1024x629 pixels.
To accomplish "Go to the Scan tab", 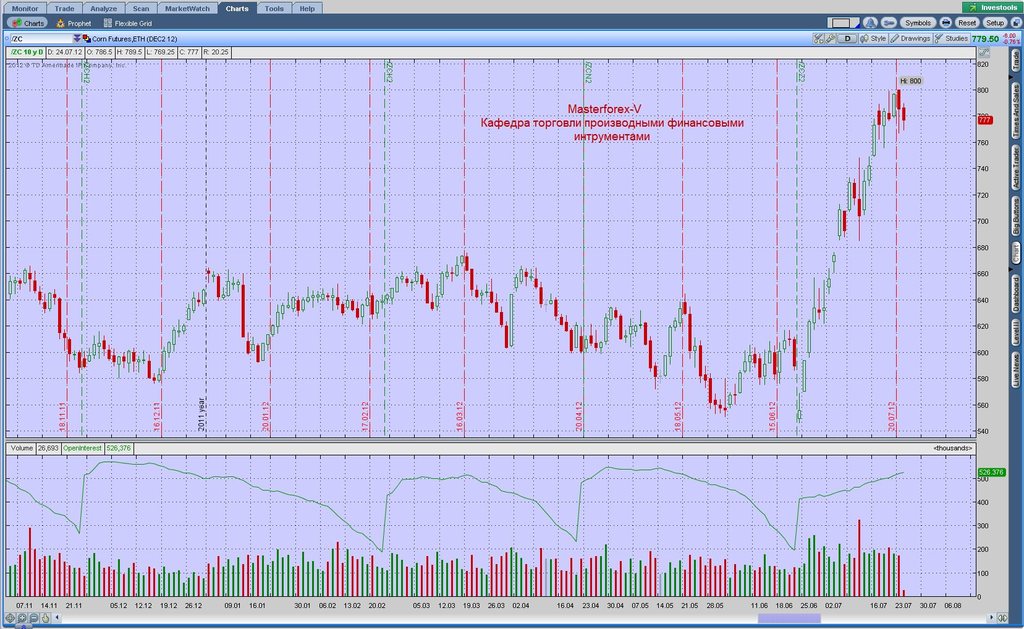I will (141, 8).
